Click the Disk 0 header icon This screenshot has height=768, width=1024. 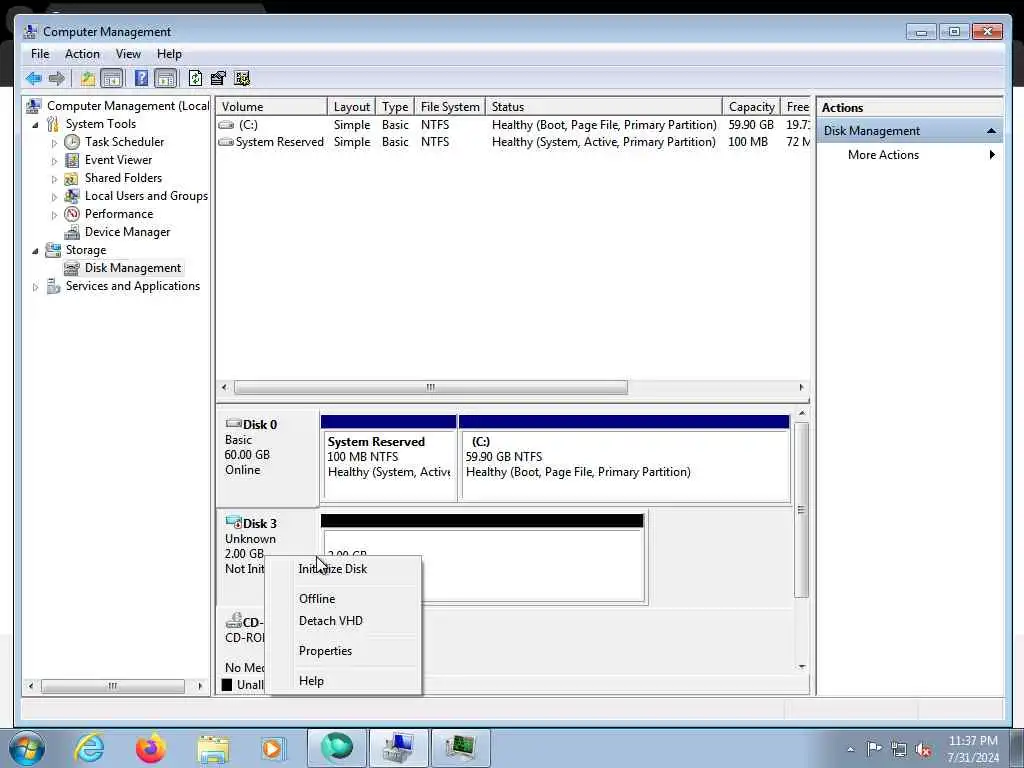[233, 424]
